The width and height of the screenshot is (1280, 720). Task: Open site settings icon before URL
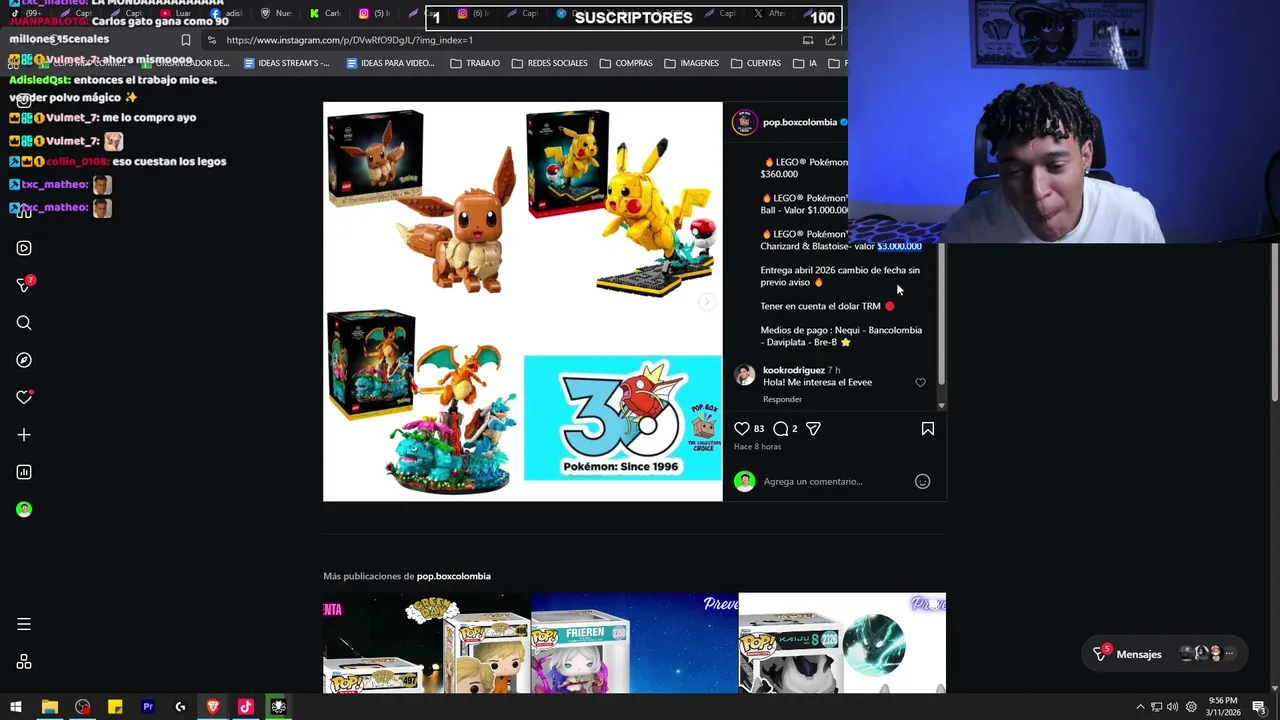(211, 40)
